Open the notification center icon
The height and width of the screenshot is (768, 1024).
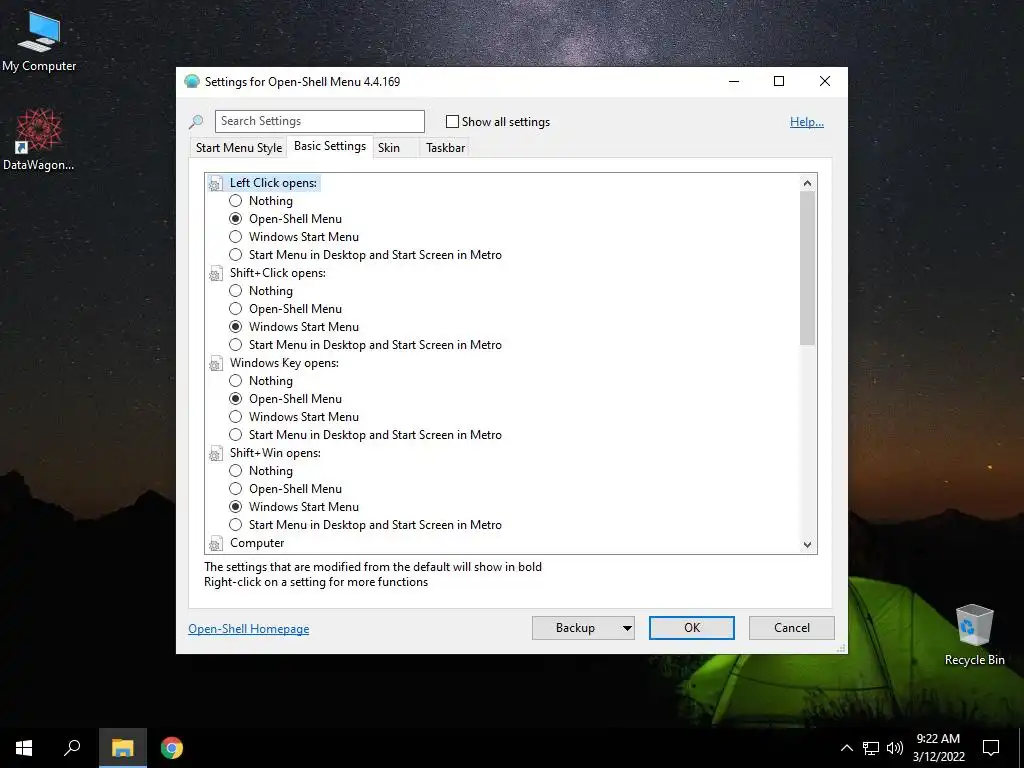[991, 748]
